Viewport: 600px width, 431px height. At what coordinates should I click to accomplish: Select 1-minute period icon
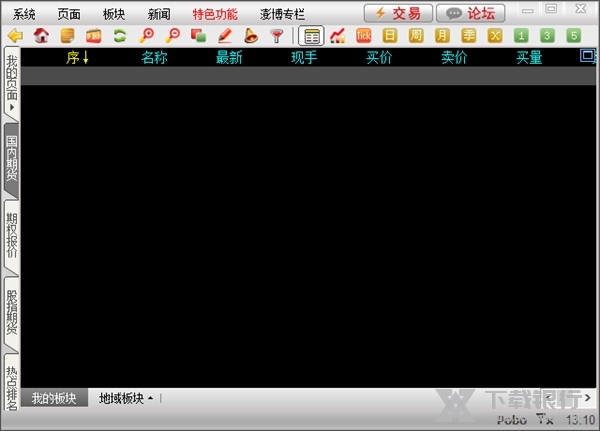coord(521,36)
